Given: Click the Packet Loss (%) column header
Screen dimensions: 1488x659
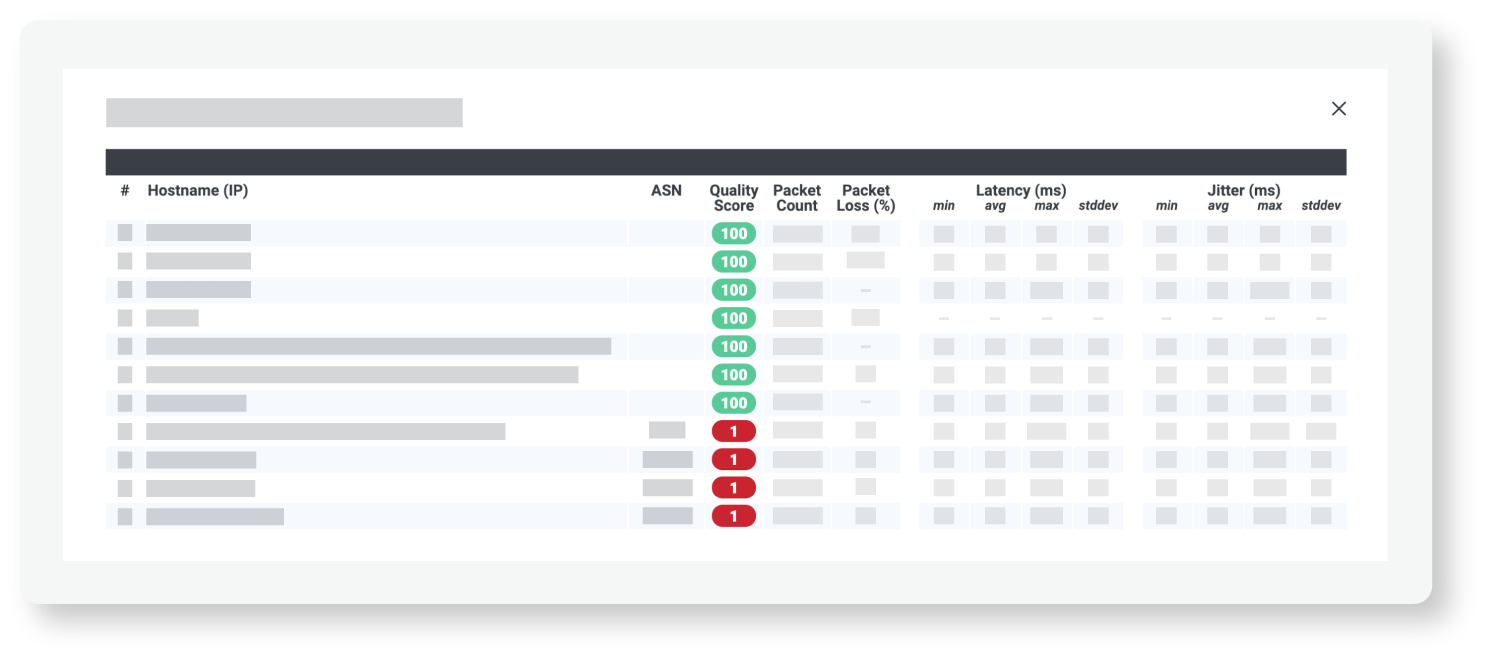Looking at the screenshot, I should coord(866,197).
